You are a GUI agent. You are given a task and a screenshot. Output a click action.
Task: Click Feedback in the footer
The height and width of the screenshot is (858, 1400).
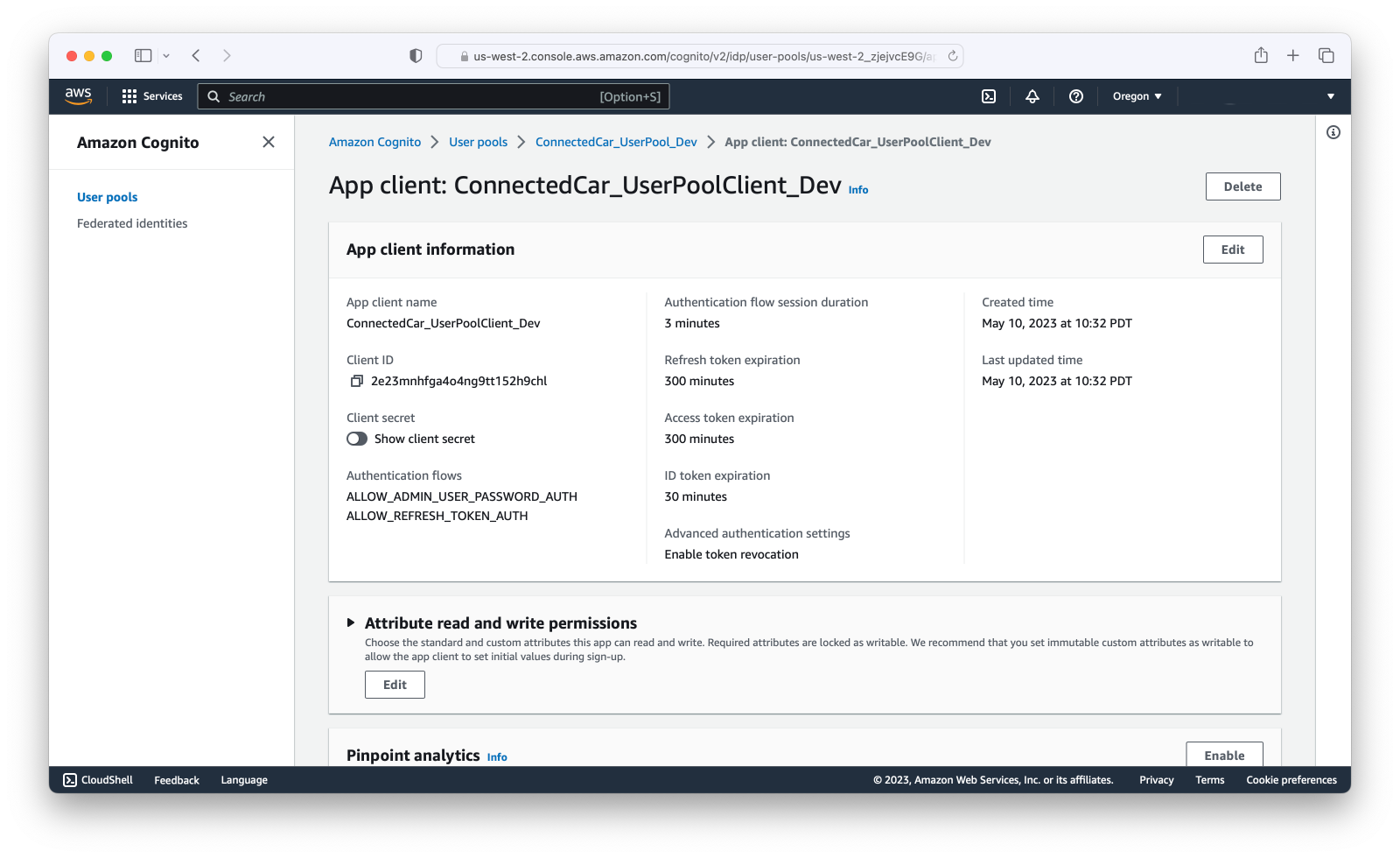177,780
